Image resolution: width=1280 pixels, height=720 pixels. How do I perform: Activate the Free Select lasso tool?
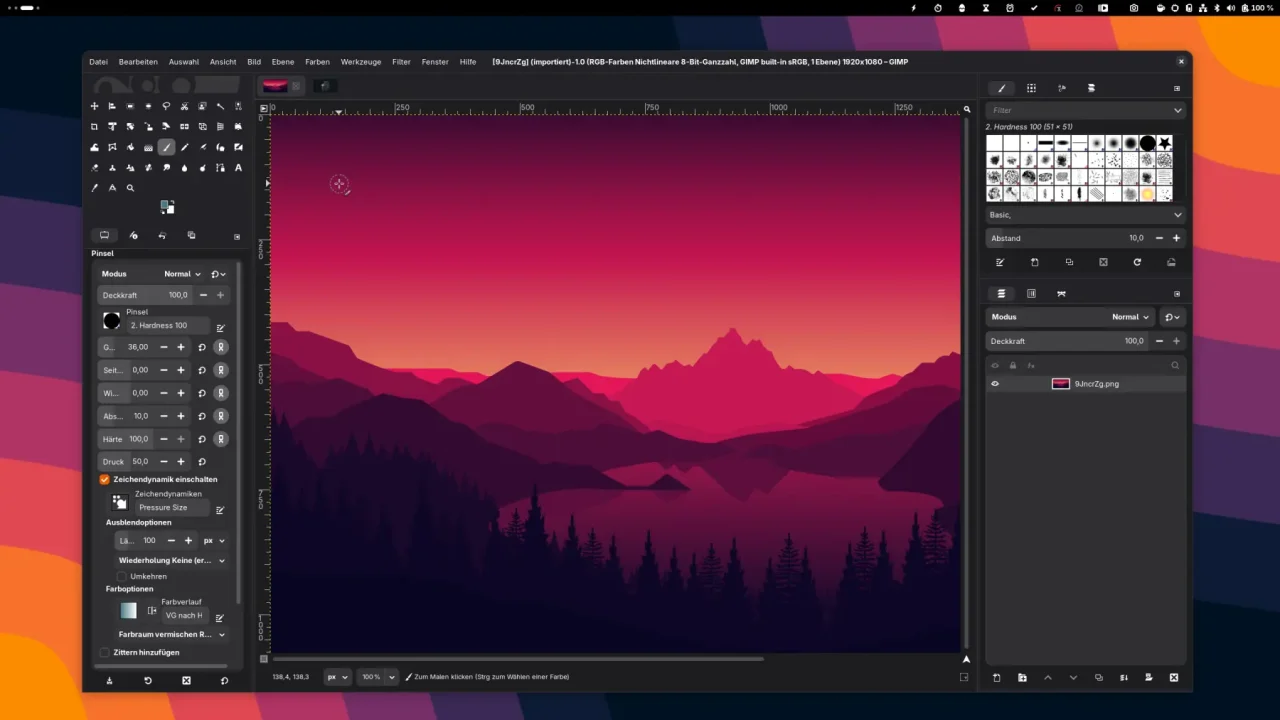click(166, 107)
